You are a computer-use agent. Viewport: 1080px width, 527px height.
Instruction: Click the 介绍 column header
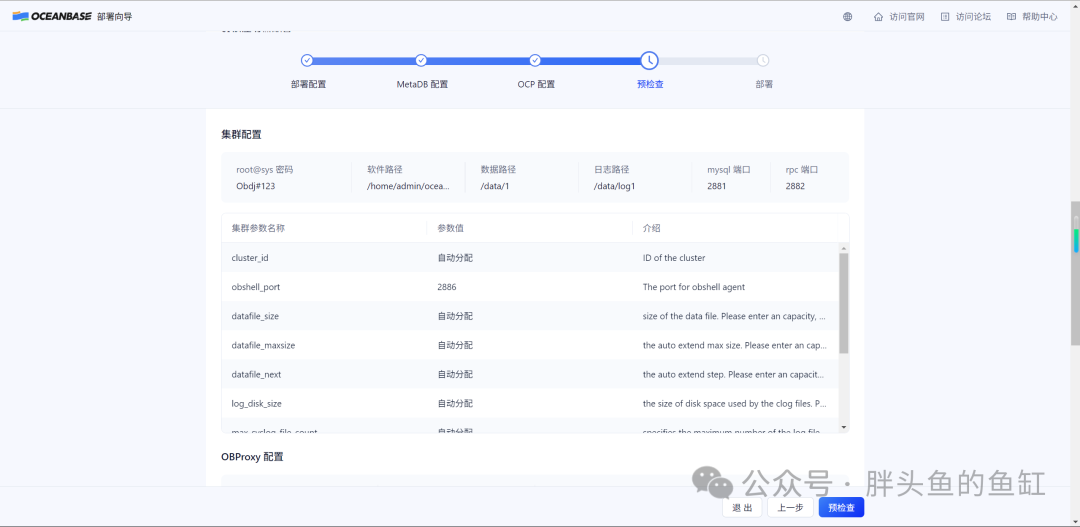pos(652,228)
